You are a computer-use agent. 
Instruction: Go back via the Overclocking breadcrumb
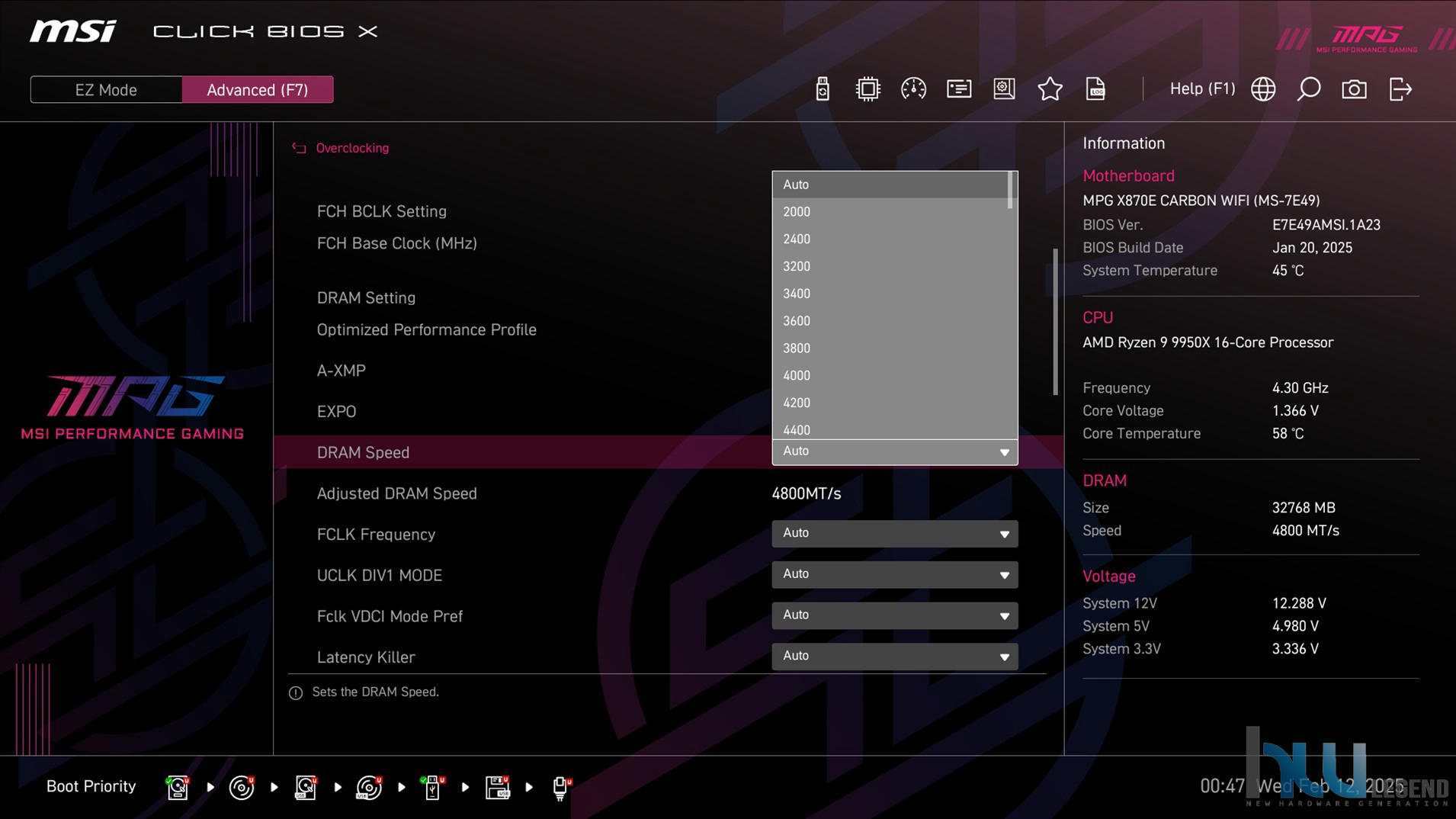[x=352, y=148]
